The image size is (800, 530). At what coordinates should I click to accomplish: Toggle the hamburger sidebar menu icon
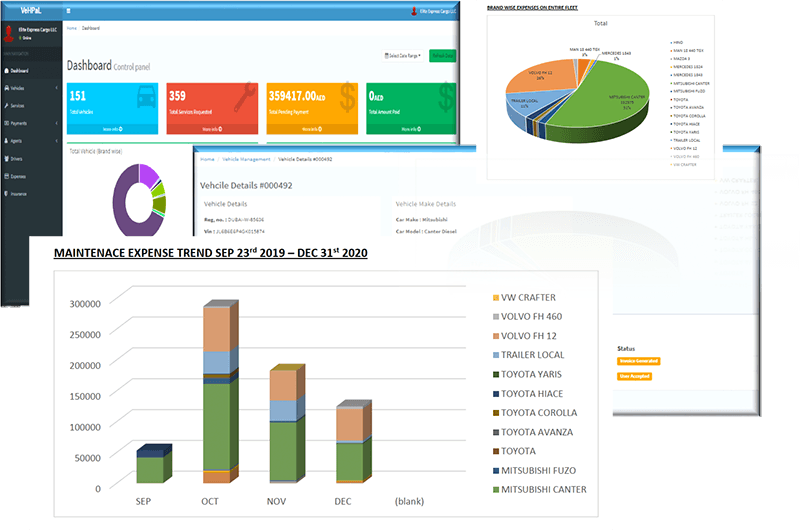[68, 11]
